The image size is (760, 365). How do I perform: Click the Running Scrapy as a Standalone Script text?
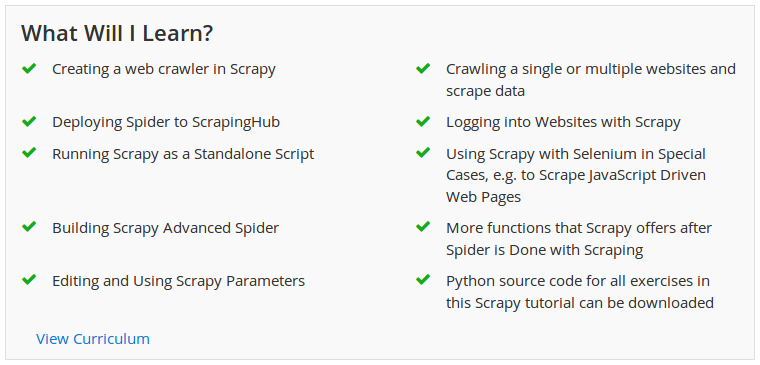point(183,154)
